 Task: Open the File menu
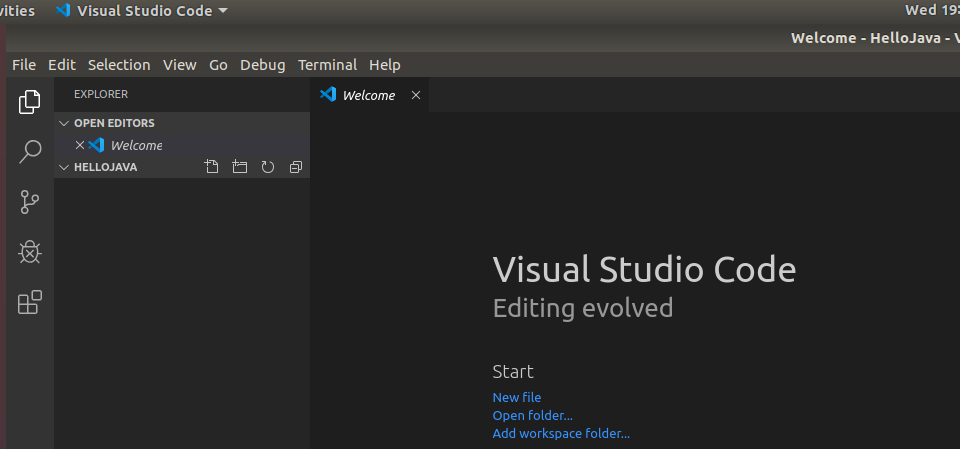pos(24,65)
